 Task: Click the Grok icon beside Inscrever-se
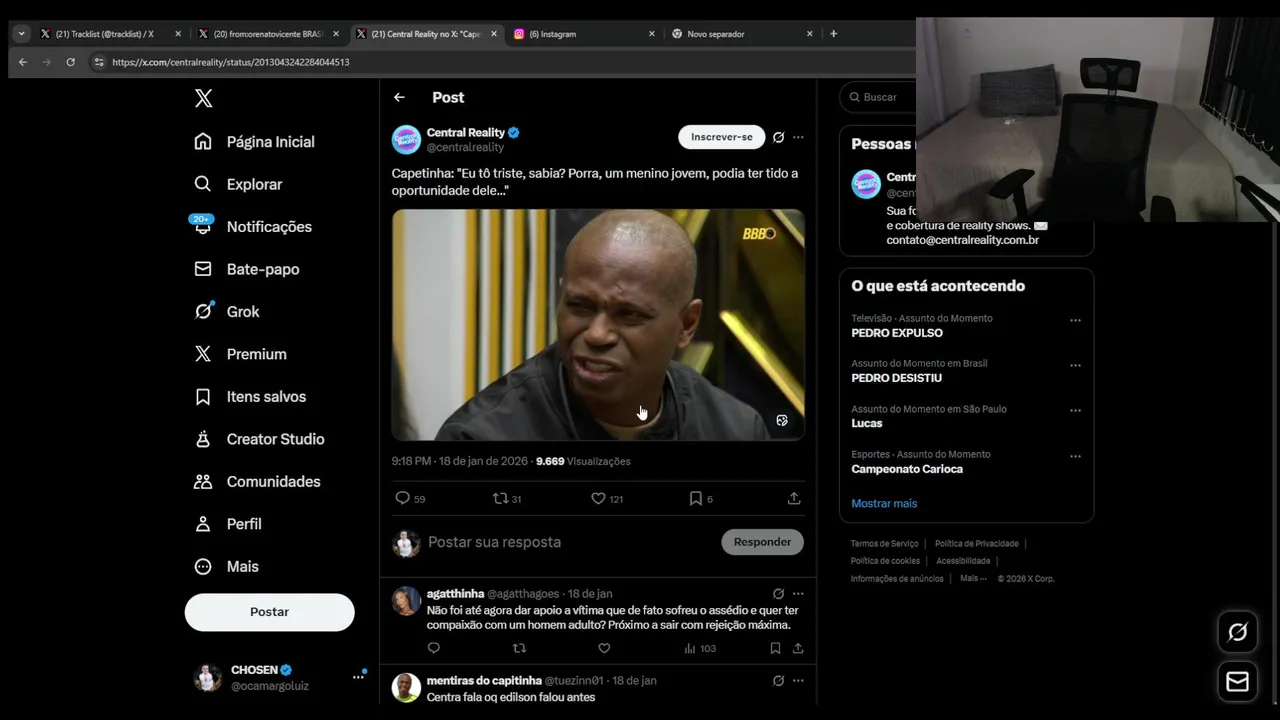(x=778, y=137)
